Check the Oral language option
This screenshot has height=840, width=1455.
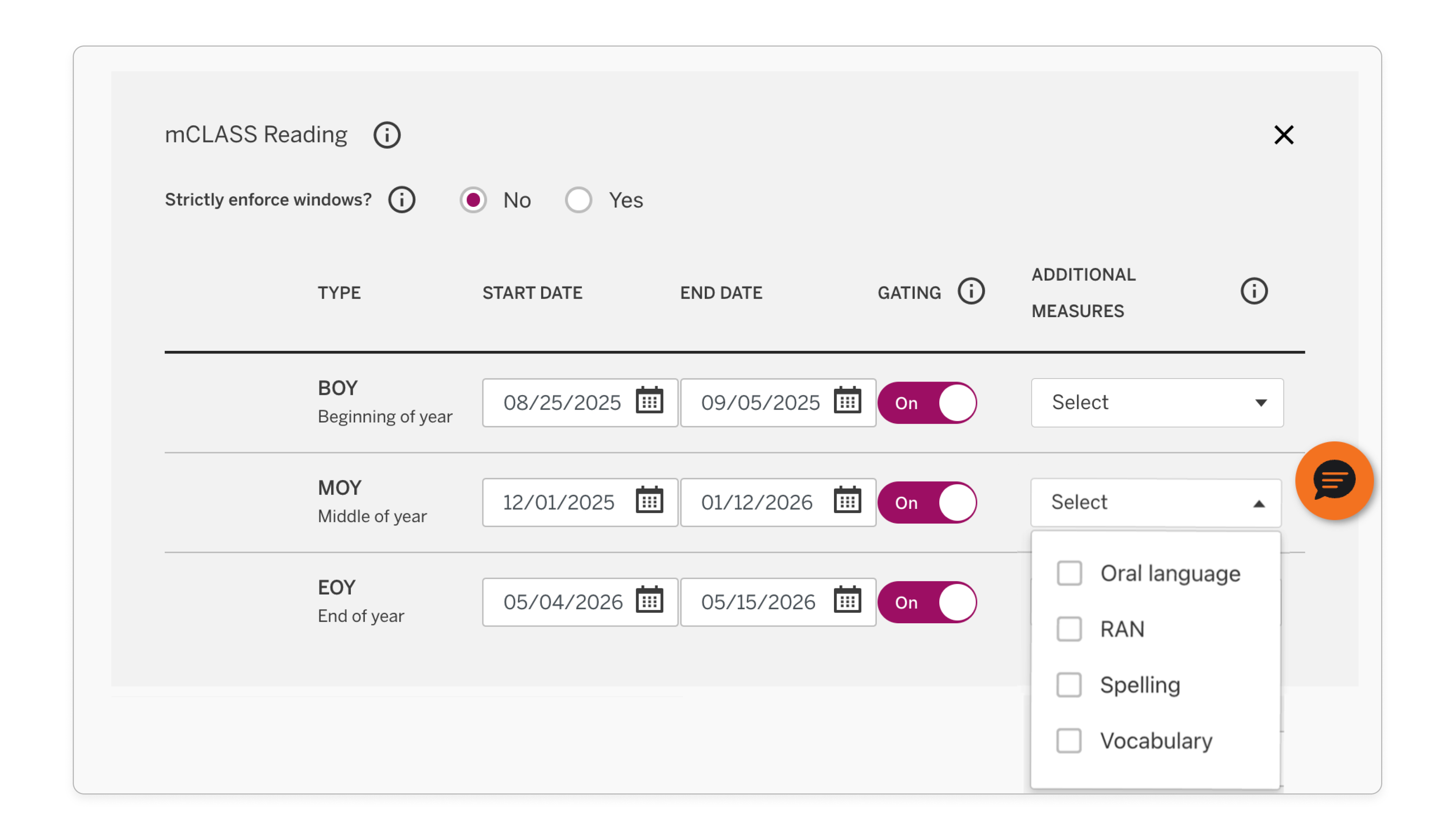tap(1069, 573)
